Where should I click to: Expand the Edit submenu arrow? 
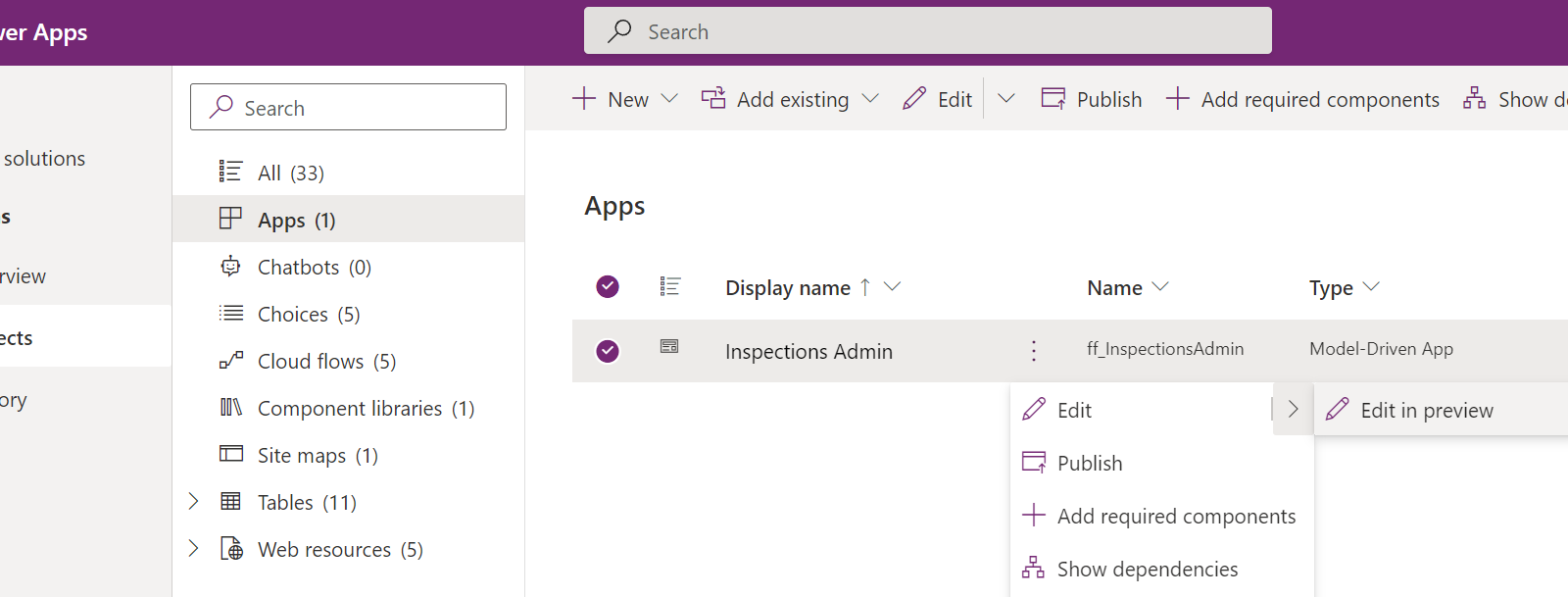point(1293,410)
